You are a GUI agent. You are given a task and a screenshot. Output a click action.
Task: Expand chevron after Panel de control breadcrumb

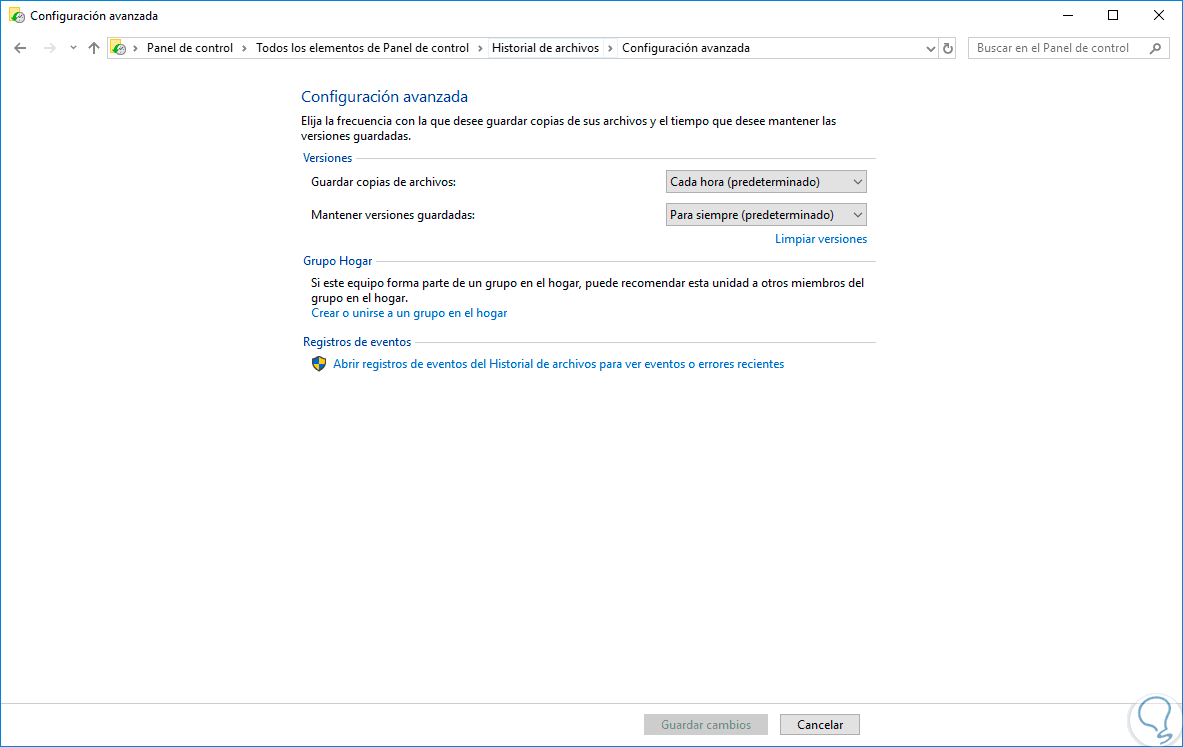pos(244,48)
